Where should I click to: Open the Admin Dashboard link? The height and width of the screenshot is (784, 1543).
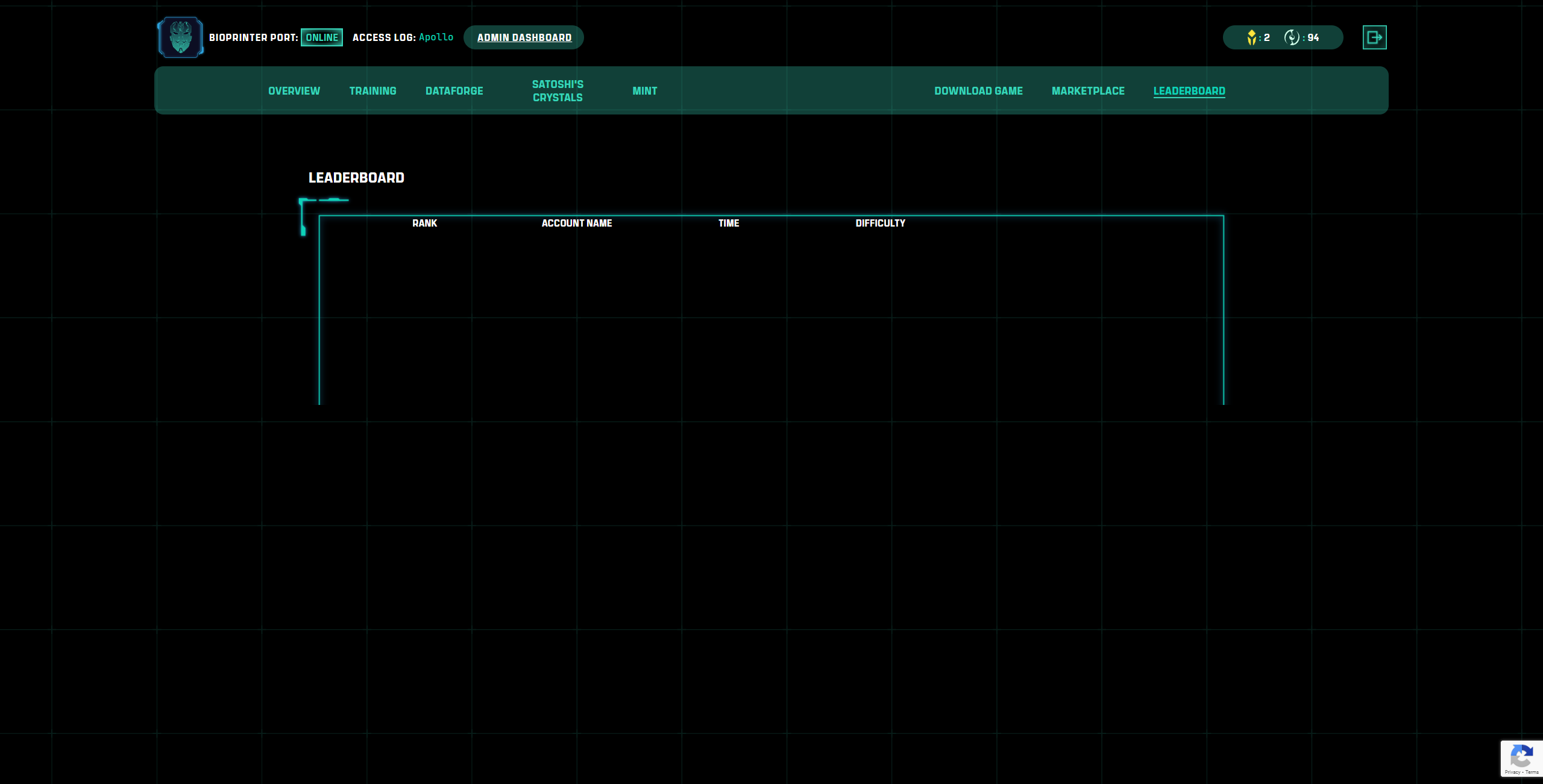pos(524,37)
